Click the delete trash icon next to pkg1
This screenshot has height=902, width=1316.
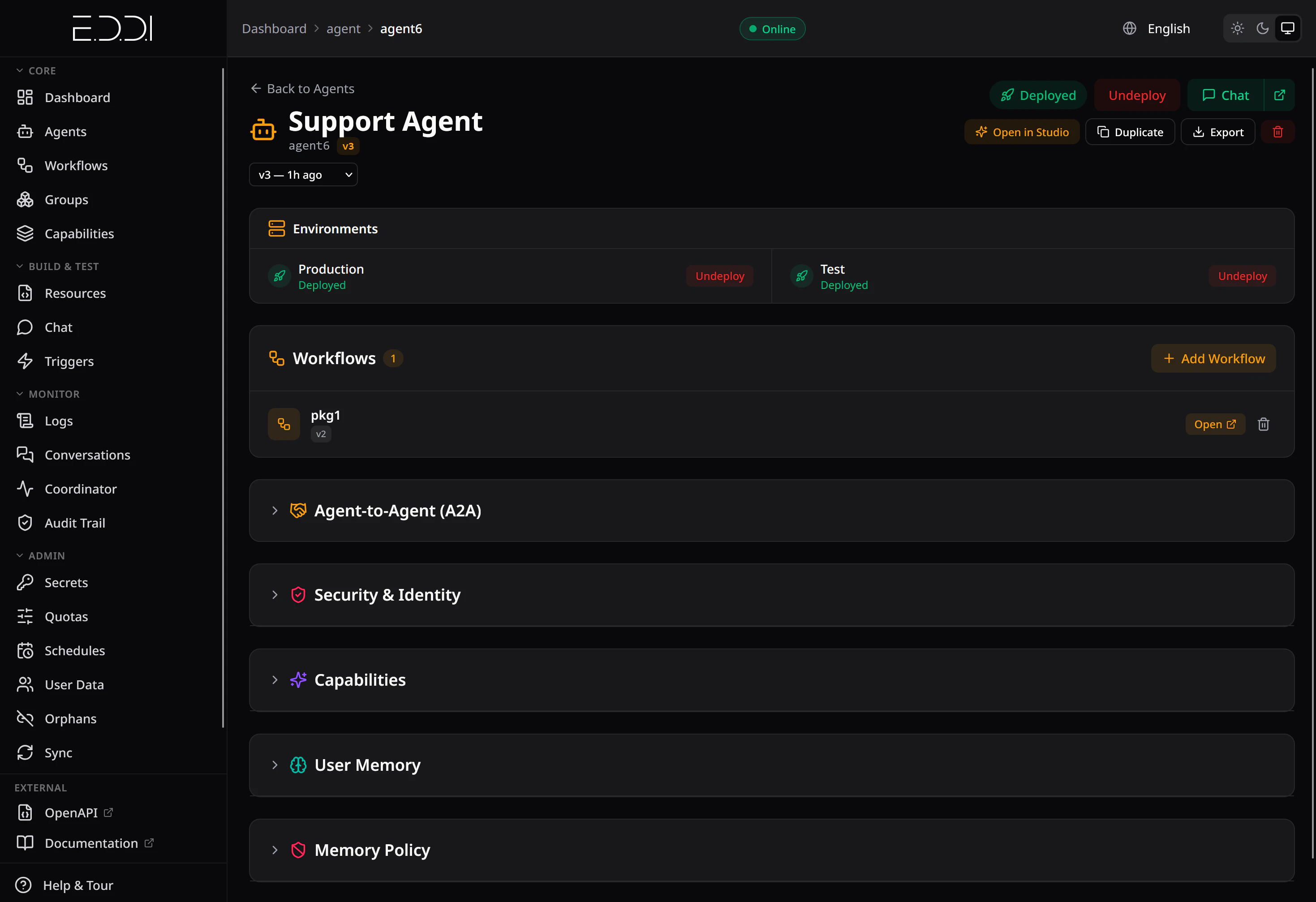[x=1263, y=424]
